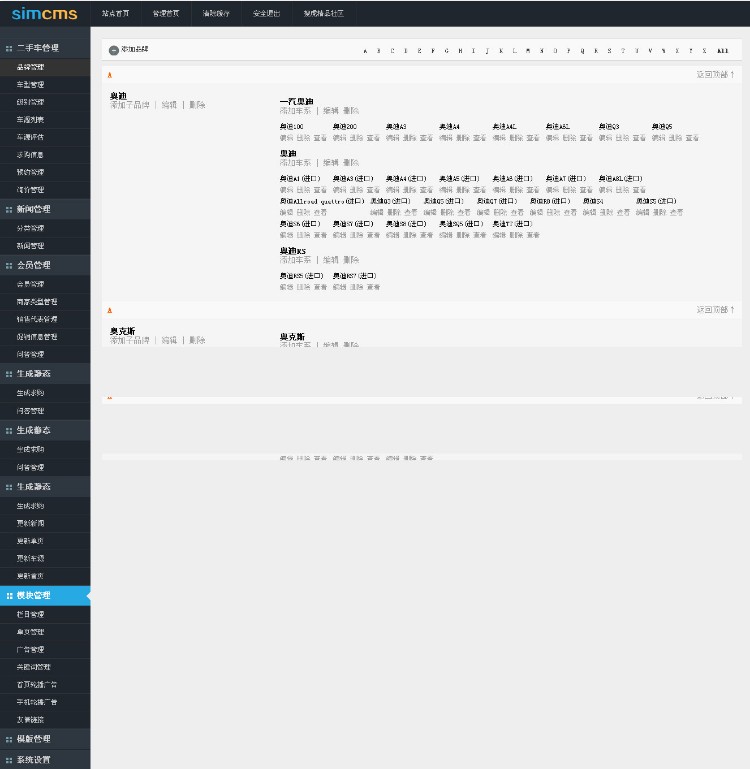Filter brands by letter K link
This screenshot has width=750, height=769.
click(x=501, y=51)
